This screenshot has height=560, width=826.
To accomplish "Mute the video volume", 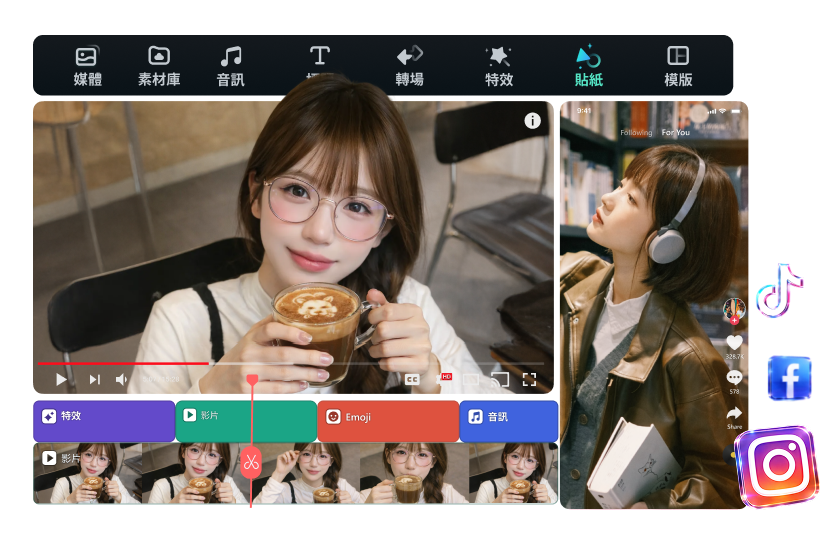I will tap(122, 380).
